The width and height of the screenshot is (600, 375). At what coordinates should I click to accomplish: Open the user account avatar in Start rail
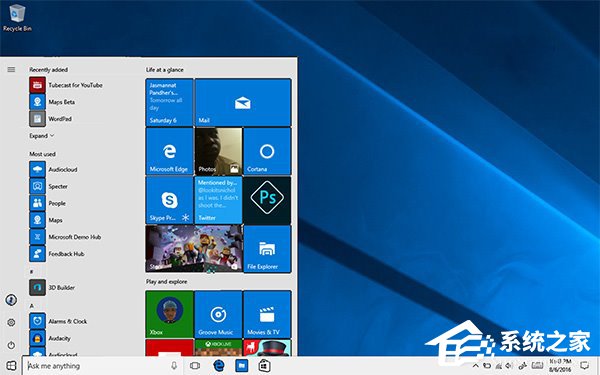pyautogui.click(x=11, y=300)
